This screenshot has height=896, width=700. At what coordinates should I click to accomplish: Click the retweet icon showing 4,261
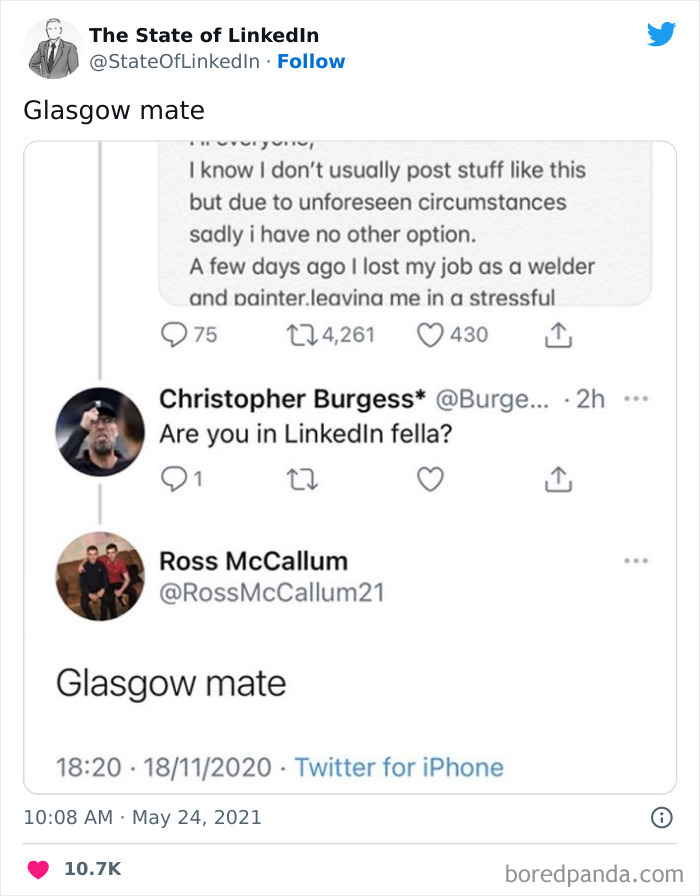300,335
